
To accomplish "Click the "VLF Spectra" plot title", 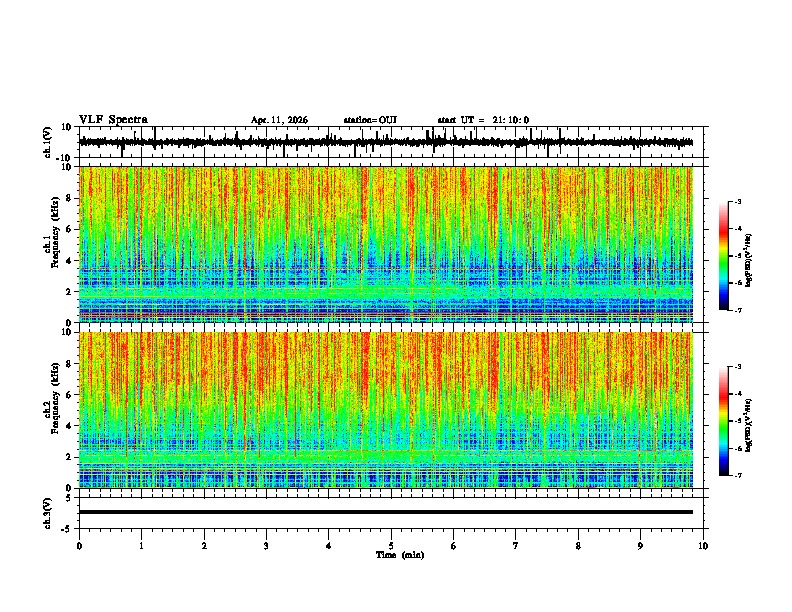I will [113, 119].
